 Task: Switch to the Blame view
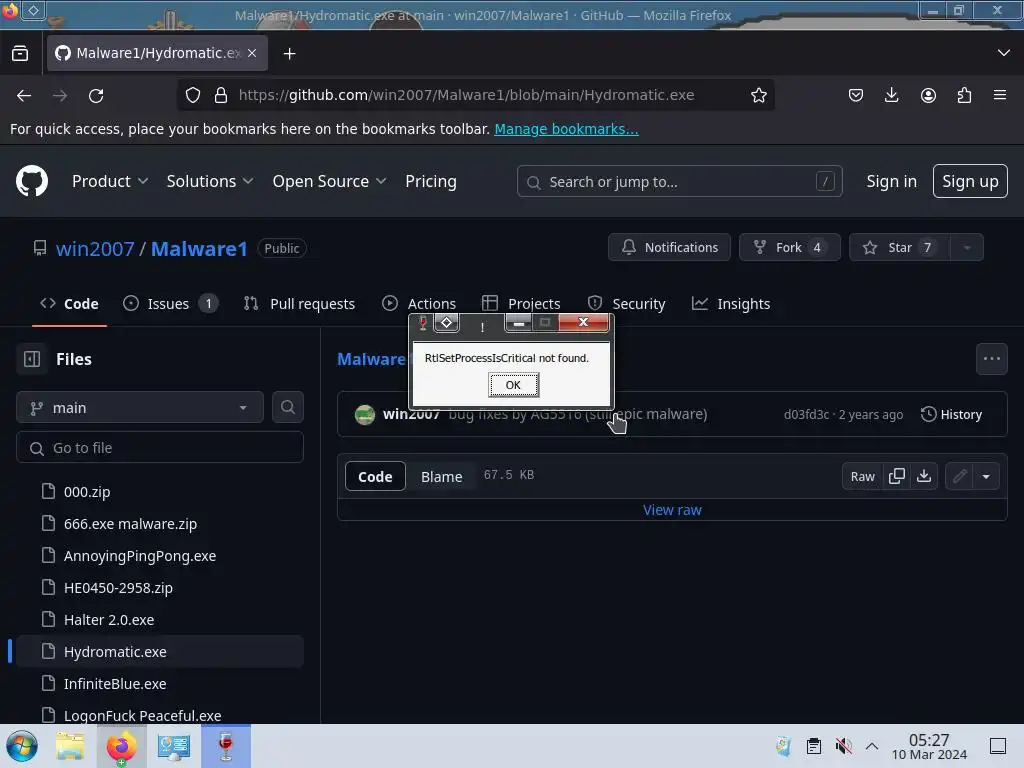pos(441,476)
